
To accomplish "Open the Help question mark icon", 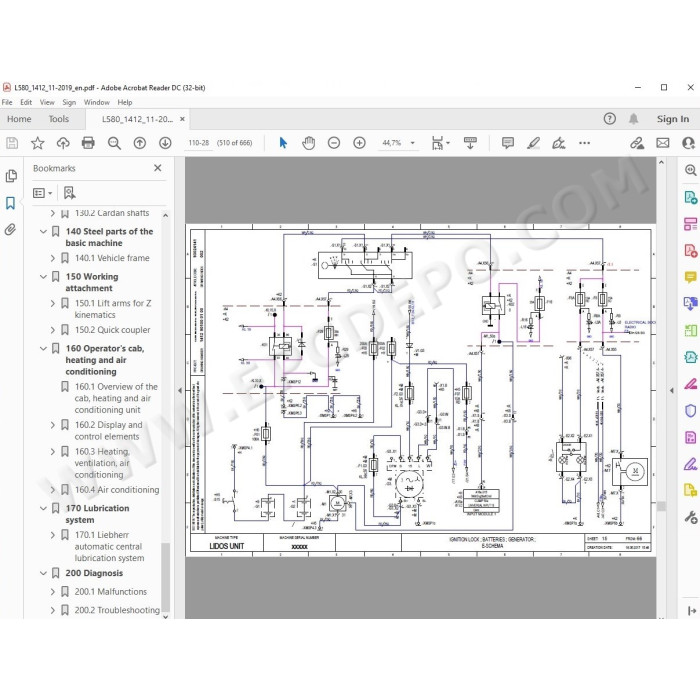I will 609,119.
